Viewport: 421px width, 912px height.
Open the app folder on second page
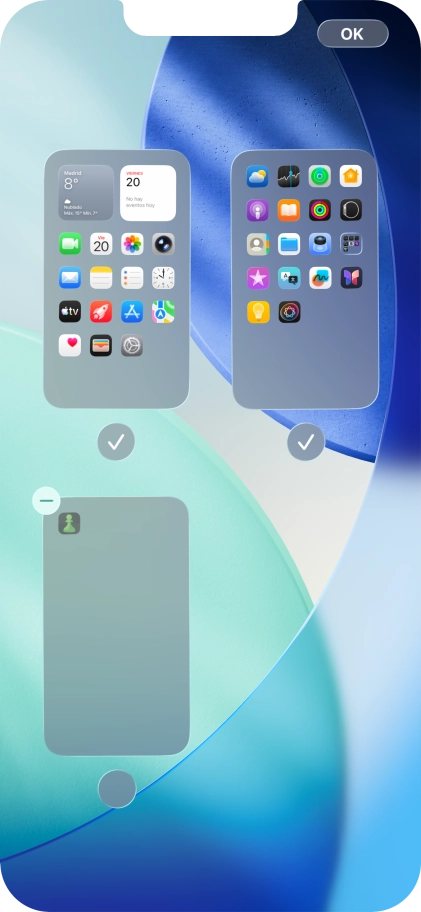(x=351, y=244)
